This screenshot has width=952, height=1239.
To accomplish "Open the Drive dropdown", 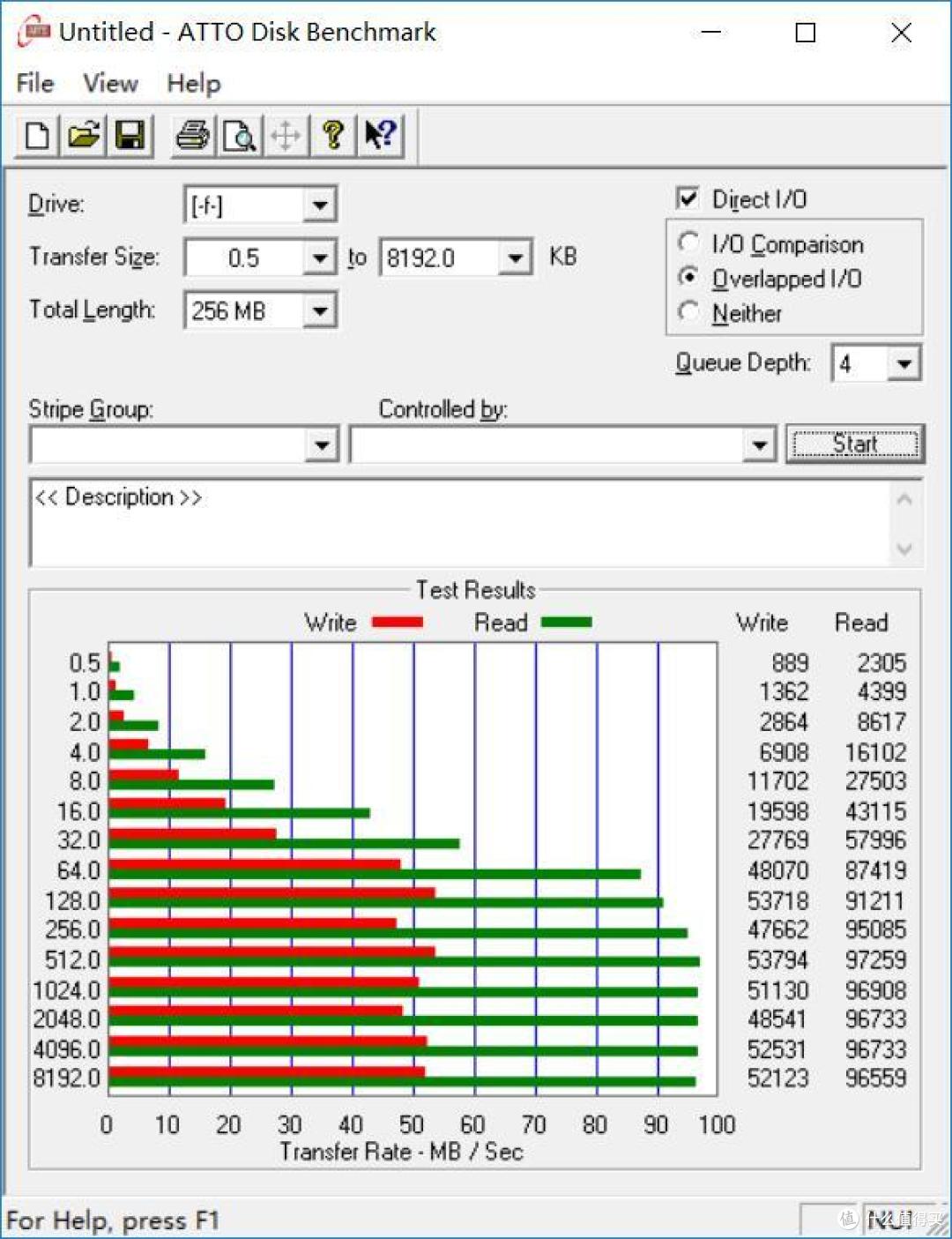I will [x=319, y=205].
